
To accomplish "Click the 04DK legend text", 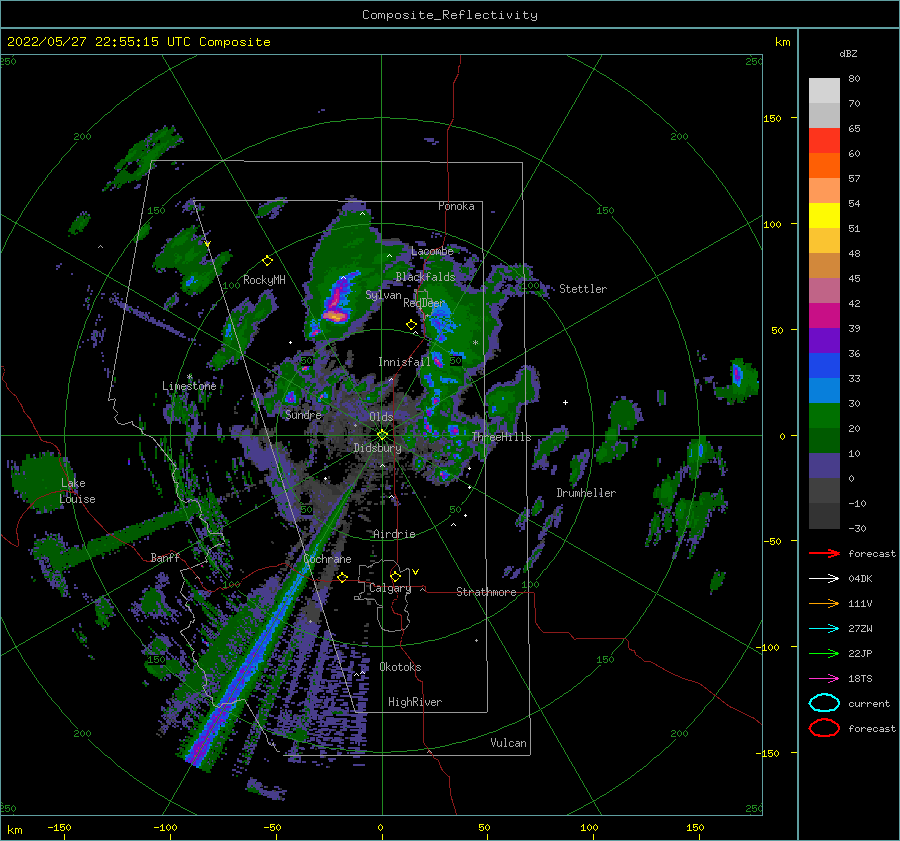I will (860, 579).
